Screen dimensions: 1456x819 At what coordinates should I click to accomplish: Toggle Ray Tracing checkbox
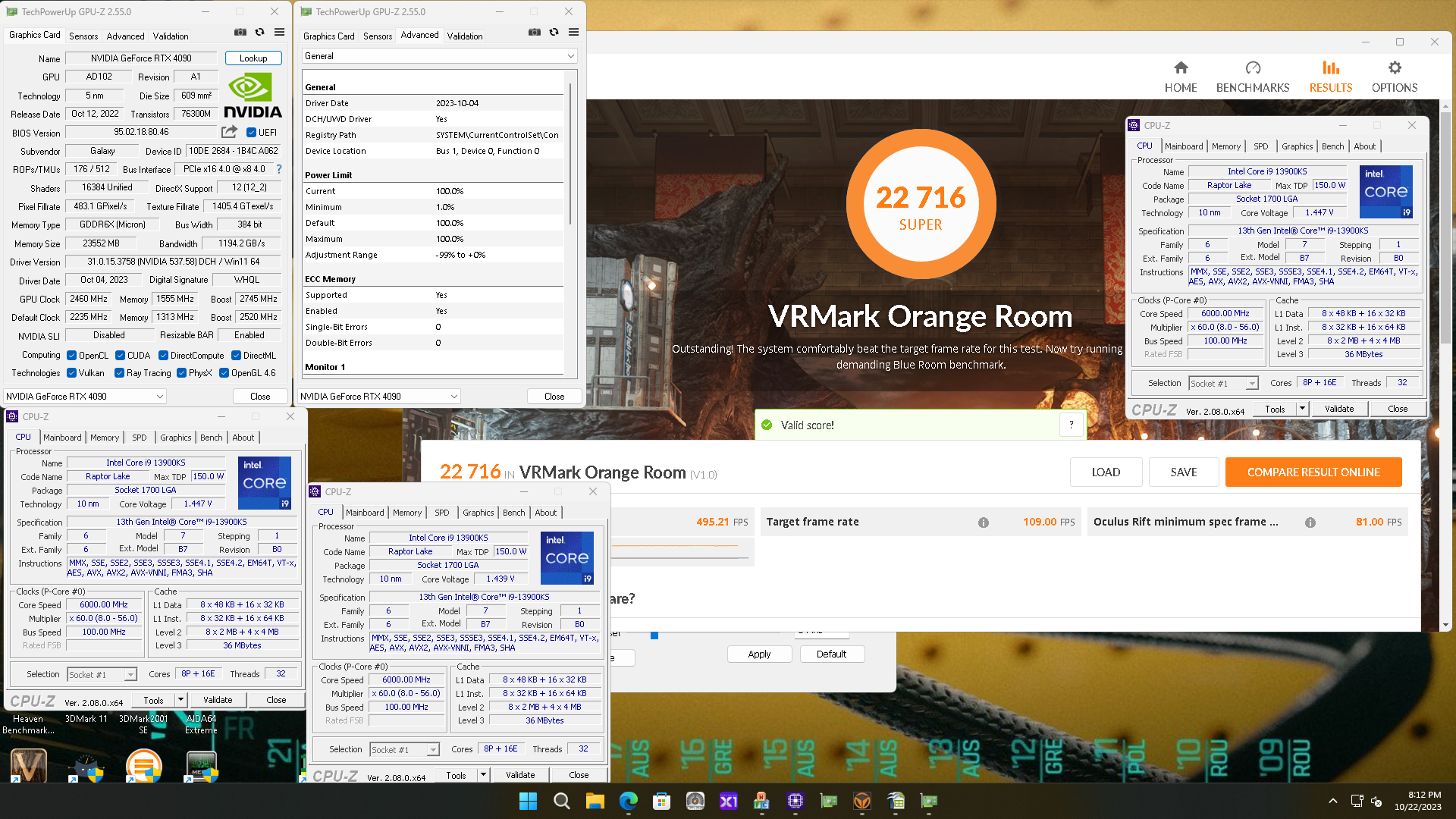click(x=119, y=373)
